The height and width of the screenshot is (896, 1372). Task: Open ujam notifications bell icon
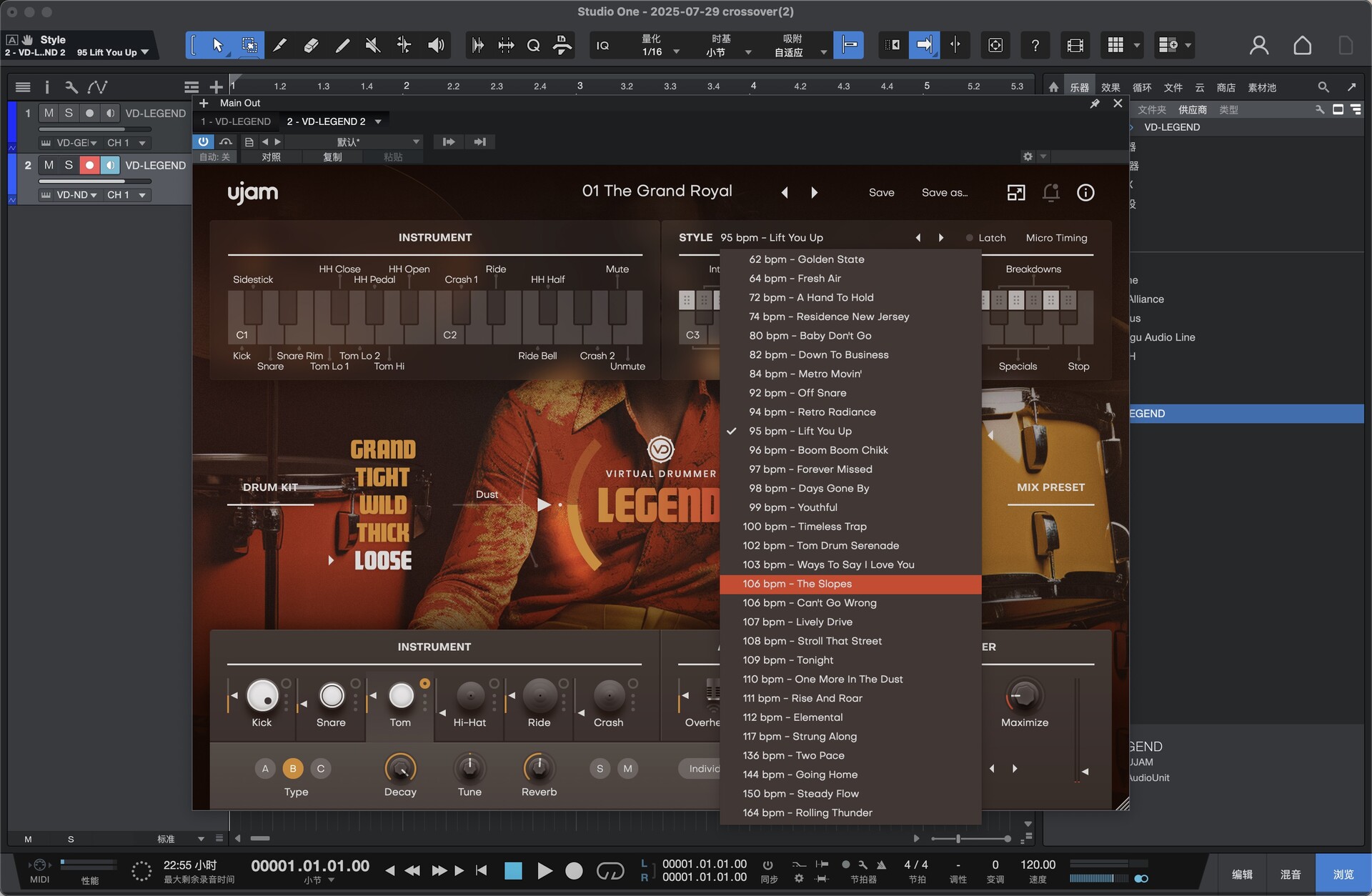[1050, 192]
